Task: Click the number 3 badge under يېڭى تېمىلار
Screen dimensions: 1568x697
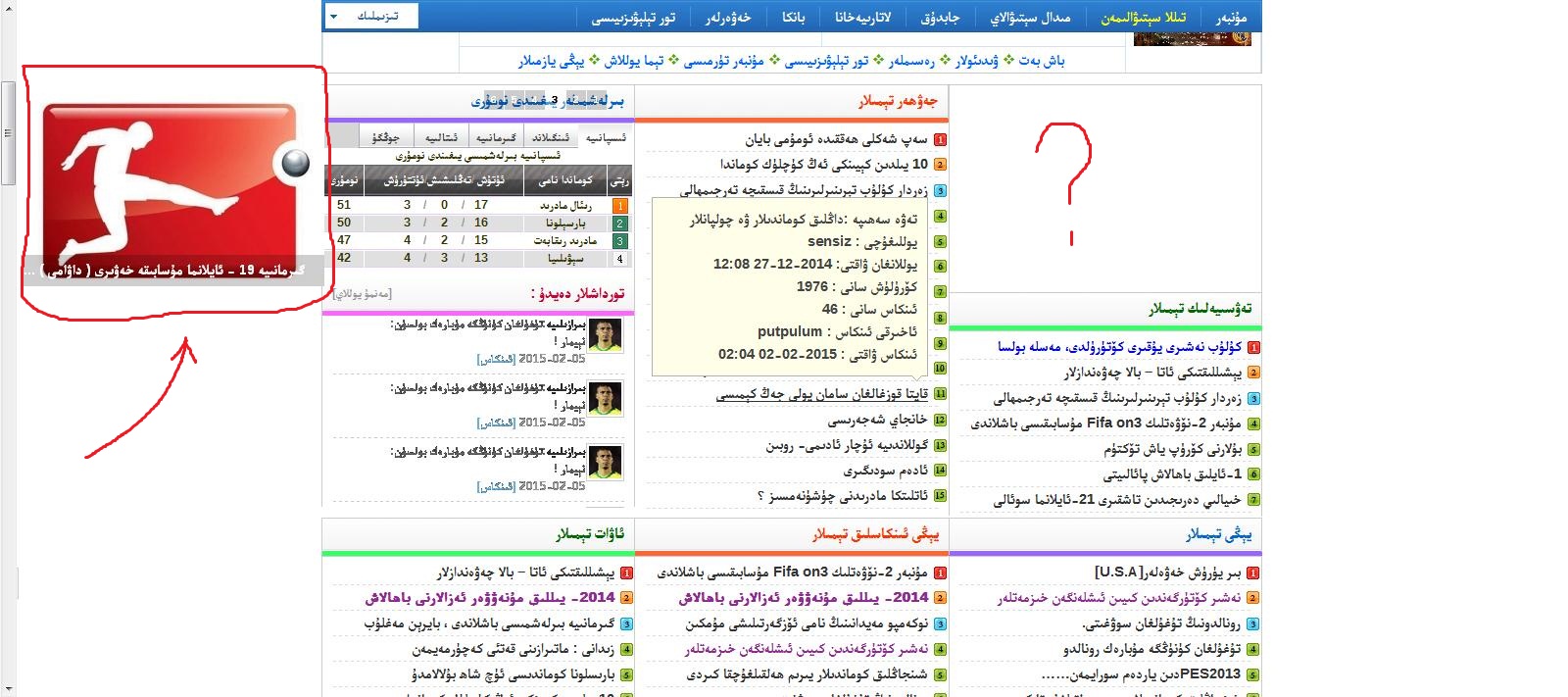Action: click(1253, 623)
